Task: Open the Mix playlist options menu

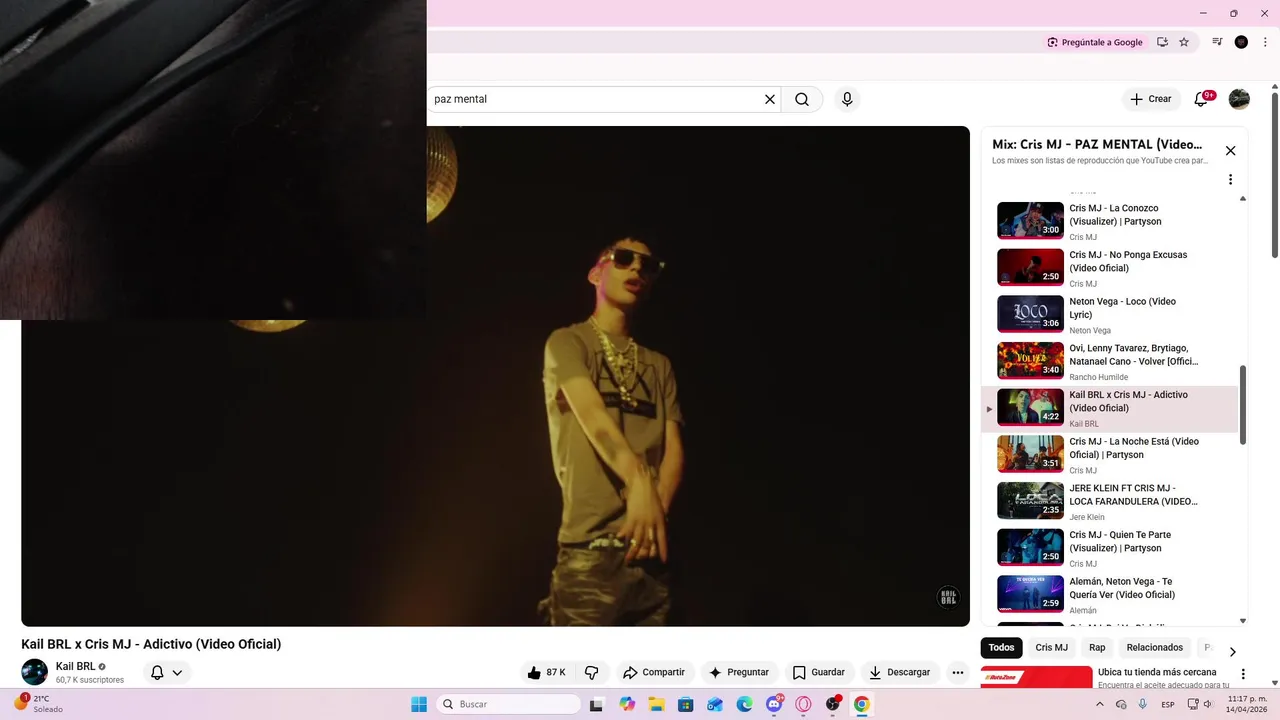Action: [1230, 180]
